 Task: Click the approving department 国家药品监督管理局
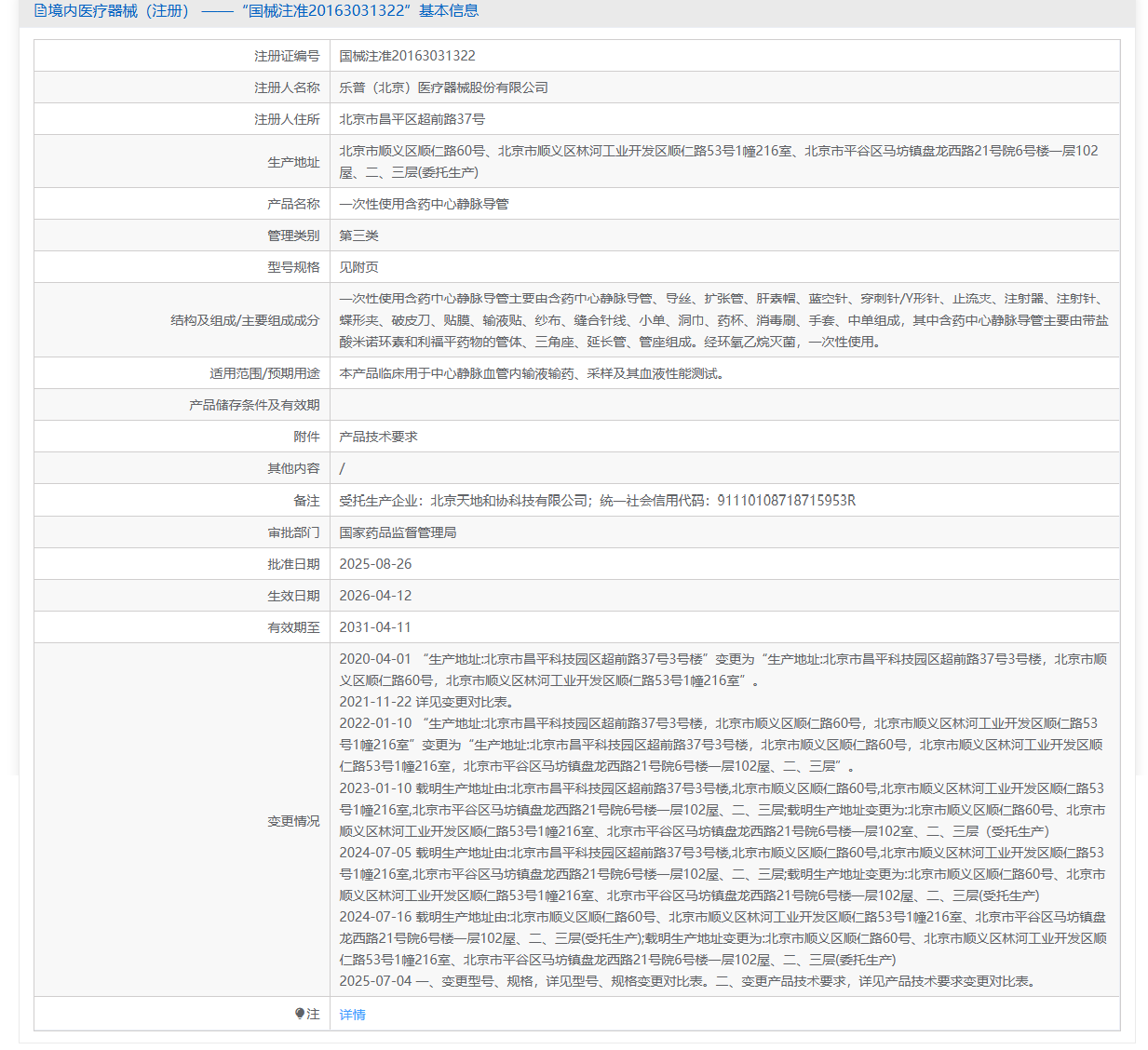click(x=398, y=532)
